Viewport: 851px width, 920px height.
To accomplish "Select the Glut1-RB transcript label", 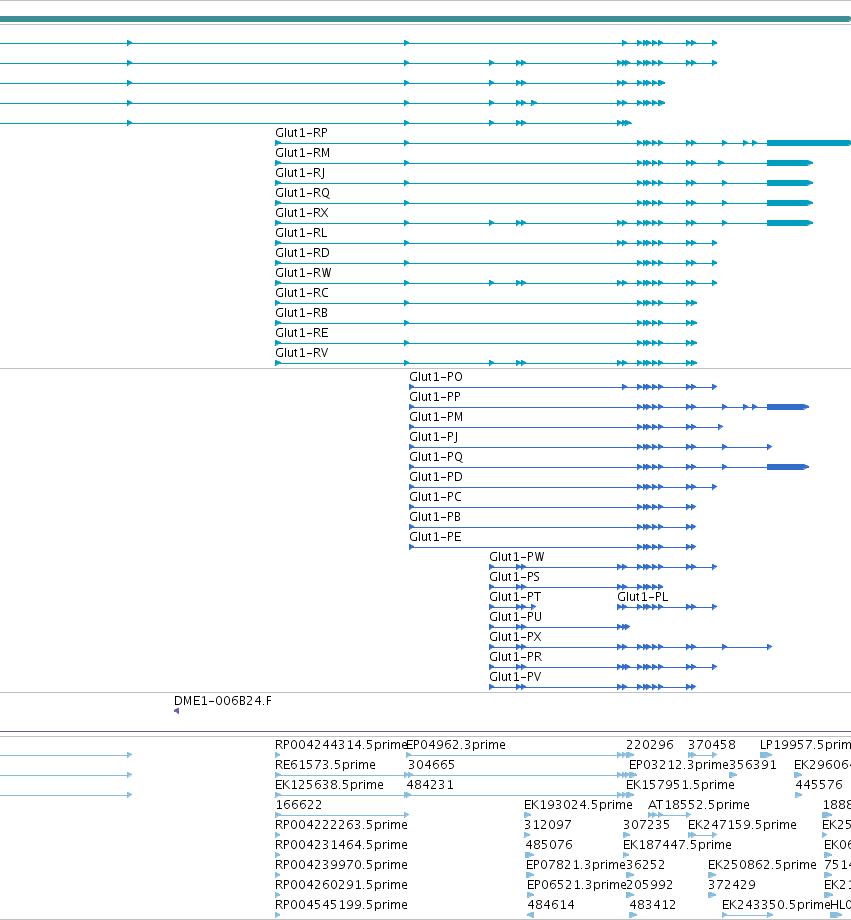I will point(301,313).
